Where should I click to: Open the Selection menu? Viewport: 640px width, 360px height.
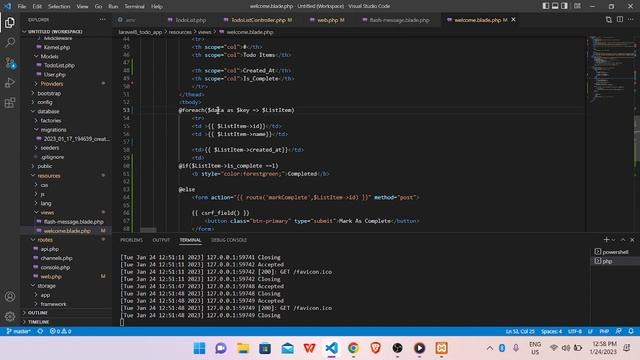pyautogui.click(x=59, y=6)
